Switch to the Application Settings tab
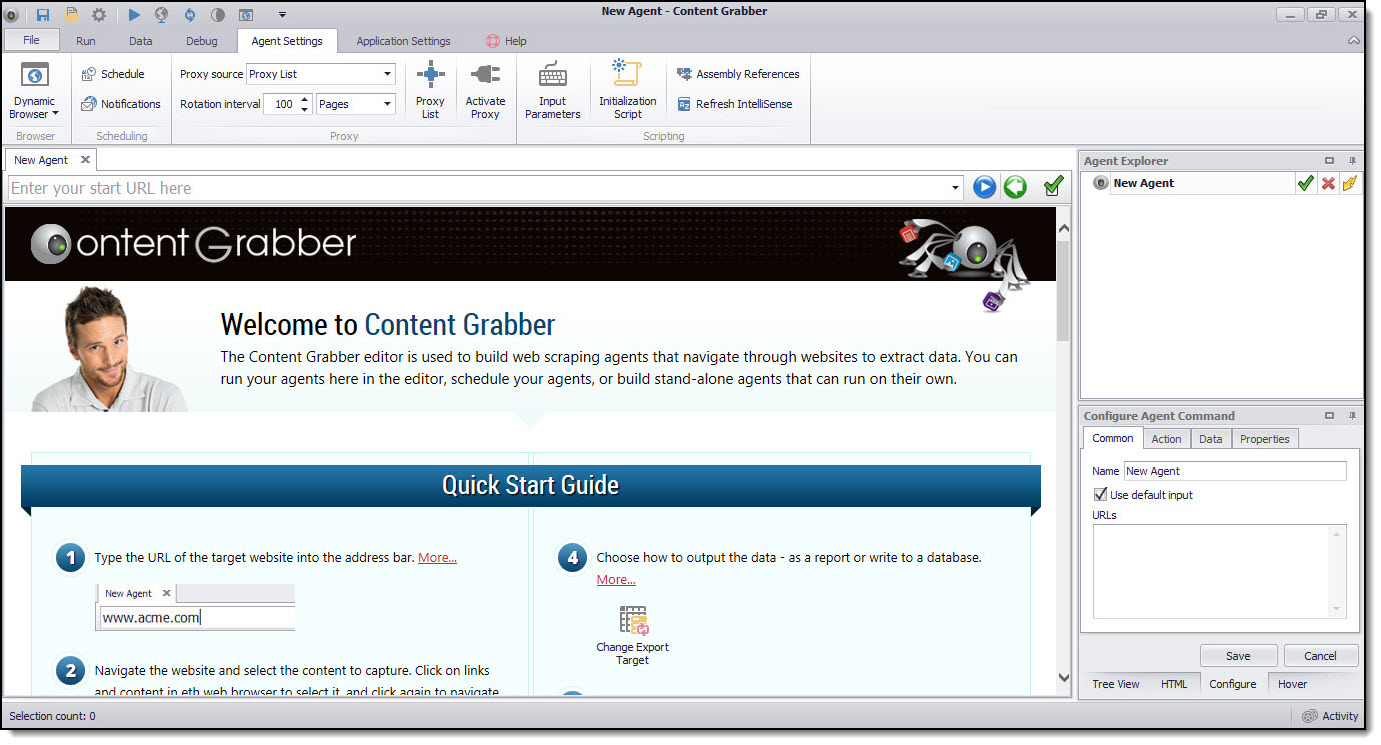This screenshot has width=1381, height=745. click(x=403, y=41)
